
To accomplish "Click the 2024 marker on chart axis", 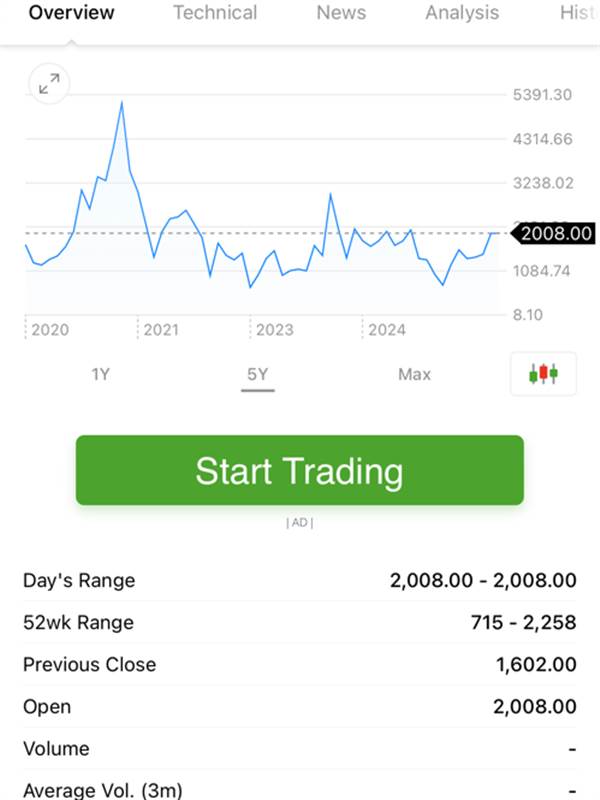I will tap(387, 330).
